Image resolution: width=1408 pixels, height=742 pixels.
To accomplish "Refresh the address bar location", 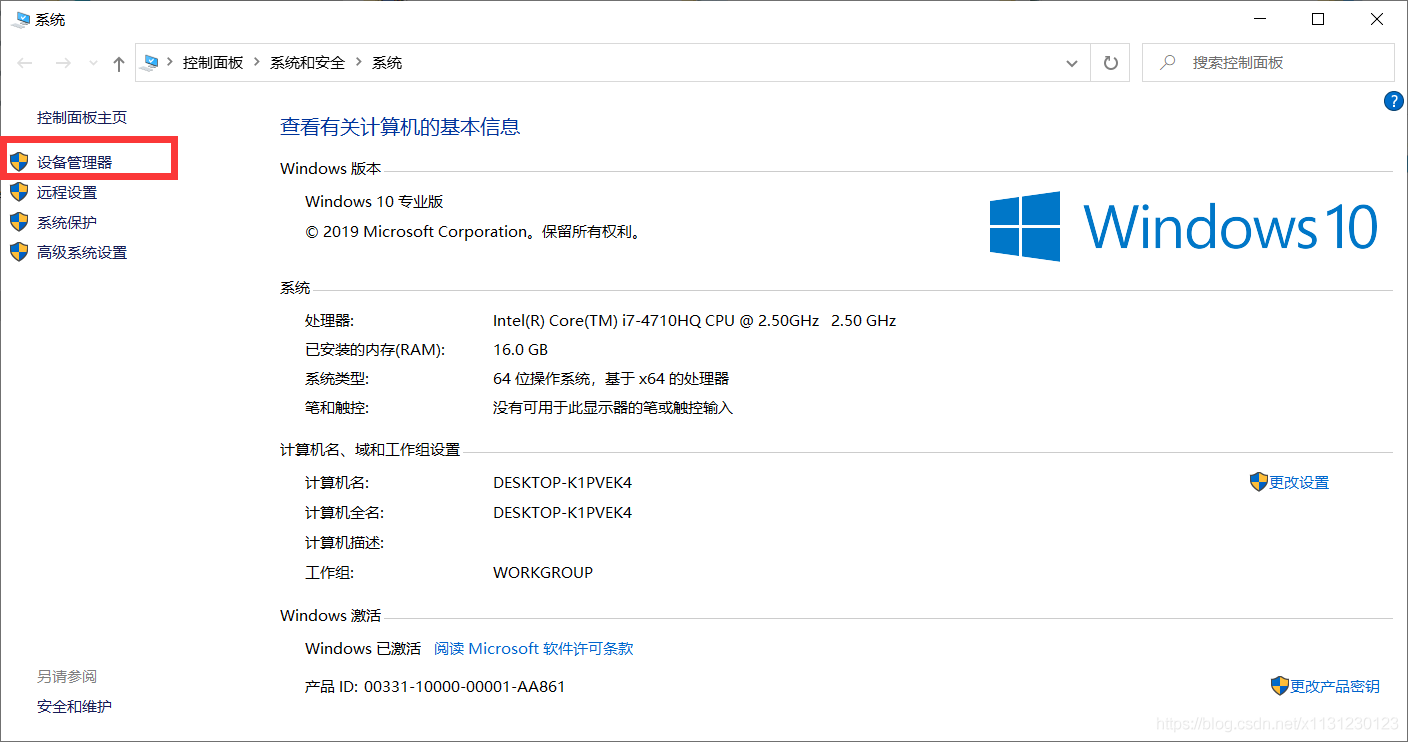I will pos(1110,63).
